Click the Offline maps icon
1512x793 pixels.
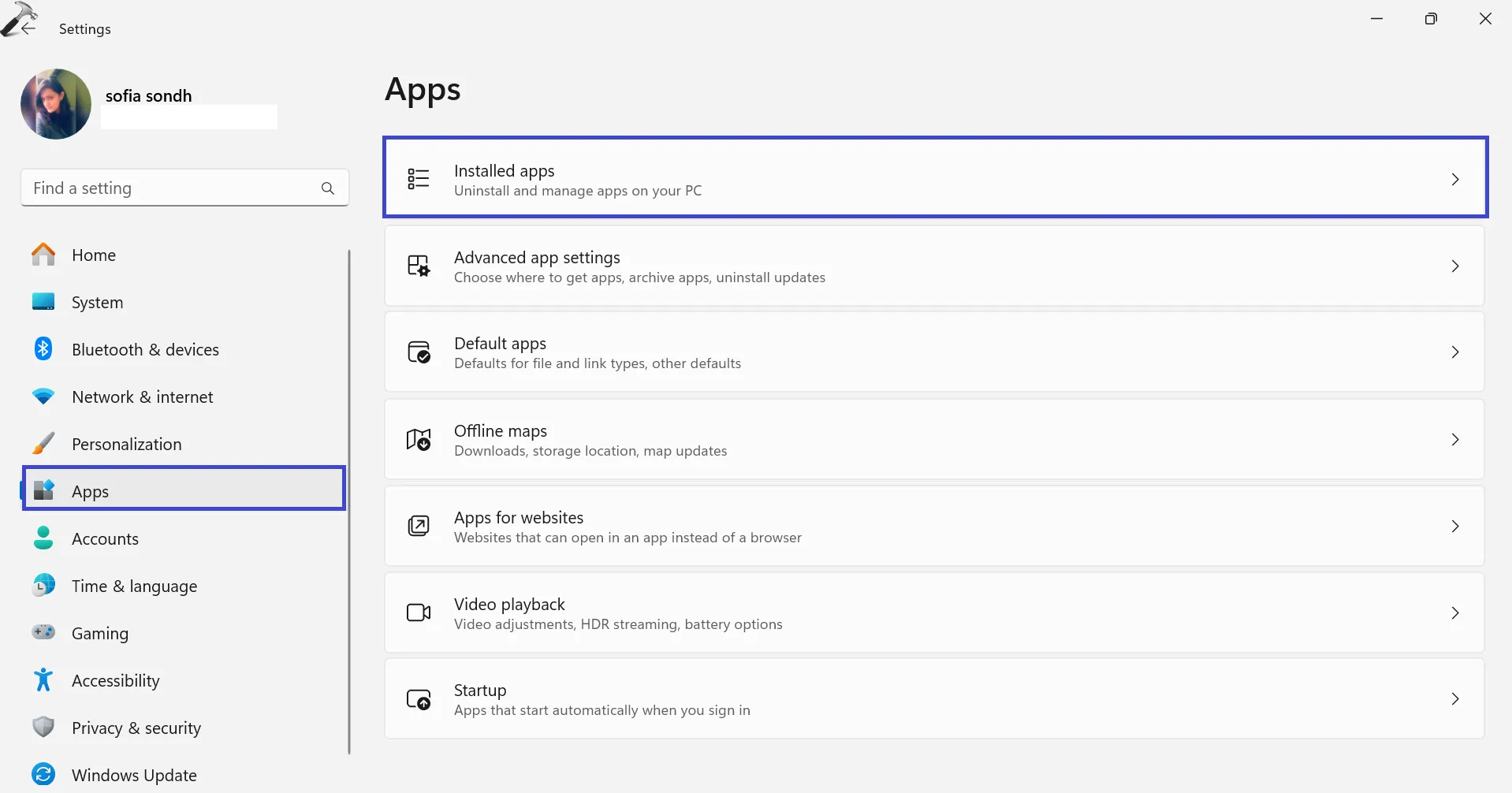pos(418,439)
